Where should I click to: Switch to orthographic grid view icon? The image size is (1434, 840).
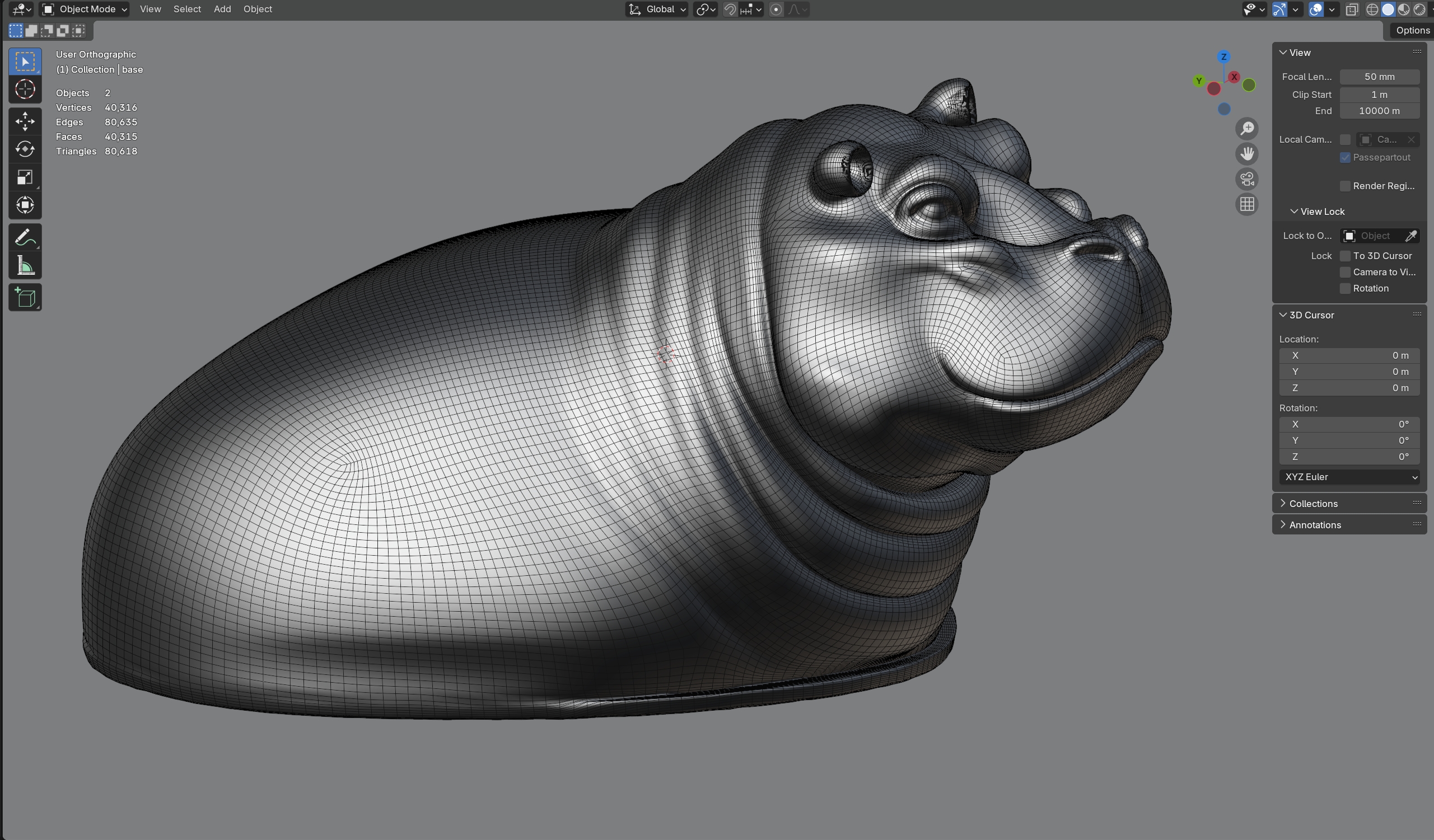click(1247, 204)
